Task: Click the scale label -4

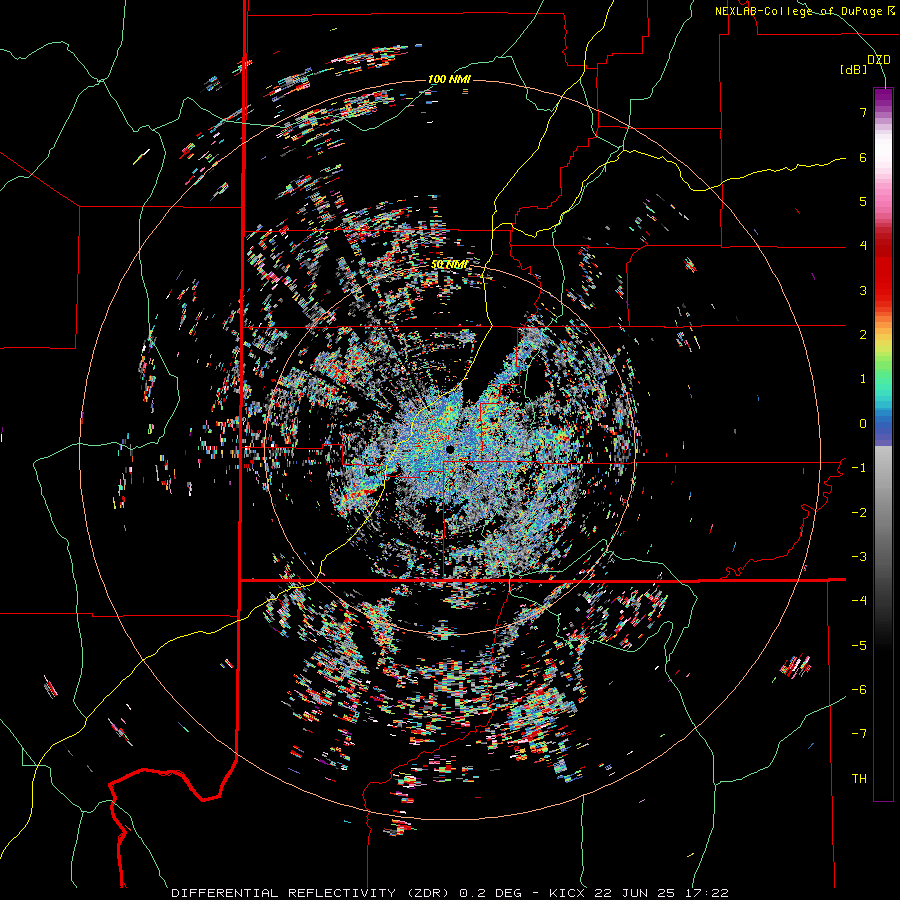Action: click(859, 601)
